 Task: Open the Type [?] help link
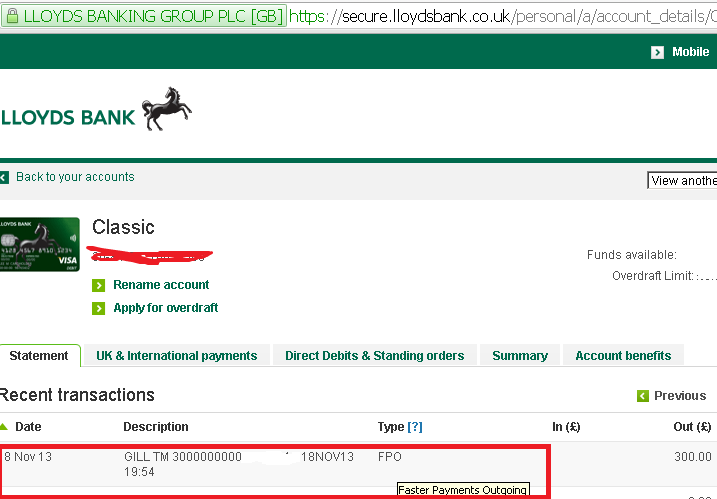pos(415,427)
